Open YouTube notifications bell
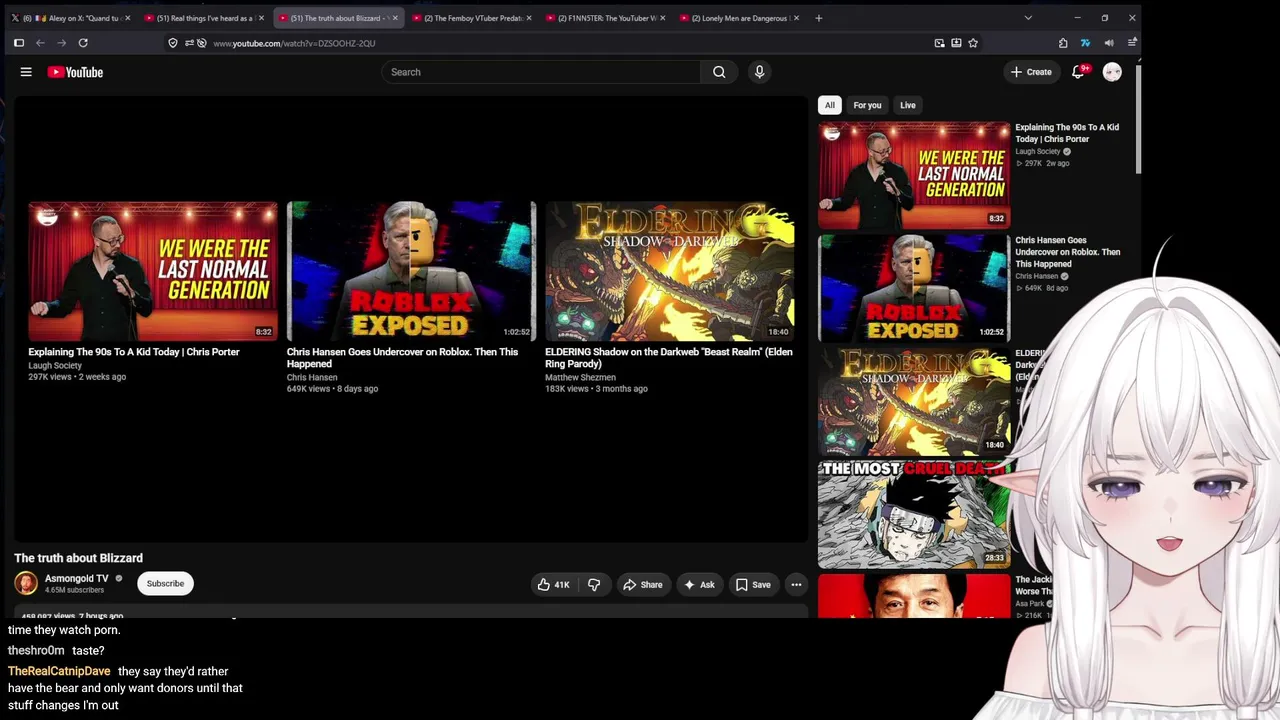Screen dimensions: 1280x720 point(1078,72)
